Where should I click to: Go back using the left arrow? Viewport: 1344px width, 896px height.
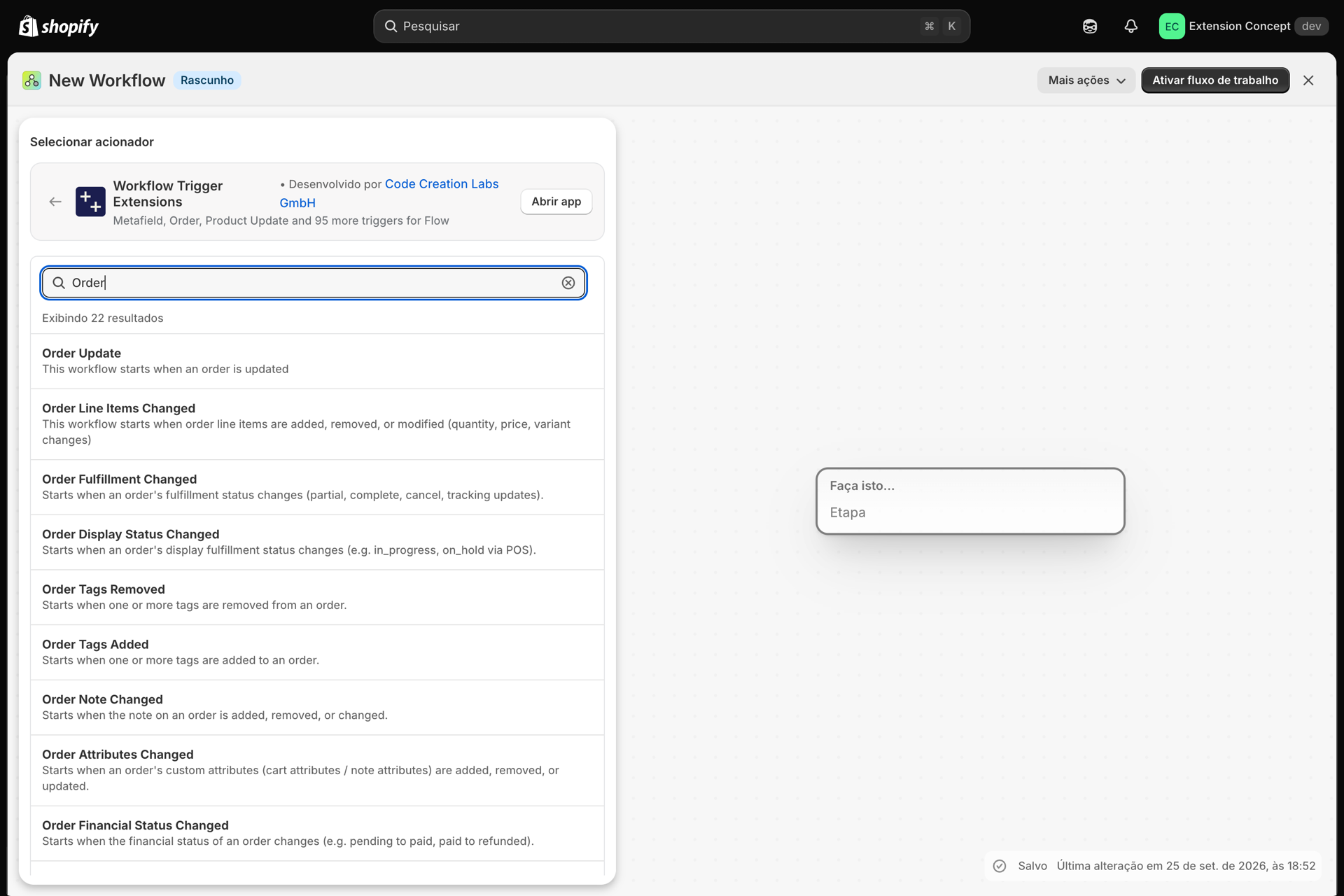(x=55, y=202)
